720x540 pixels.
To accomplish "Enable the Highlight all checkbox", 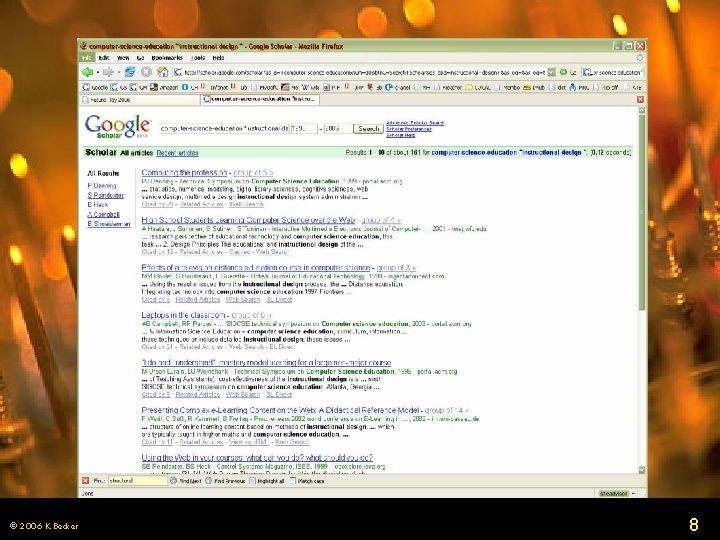I will (252, 481).
